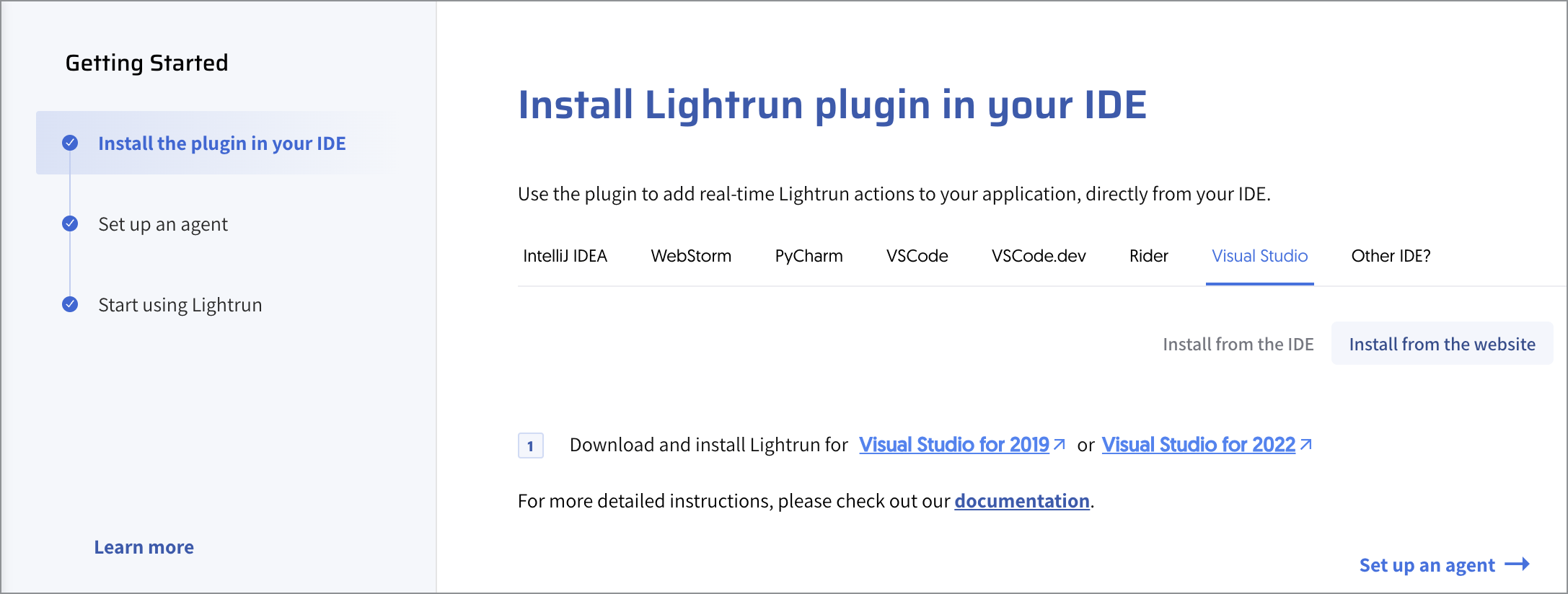Open the PyCharm tab

pos(809,257)
